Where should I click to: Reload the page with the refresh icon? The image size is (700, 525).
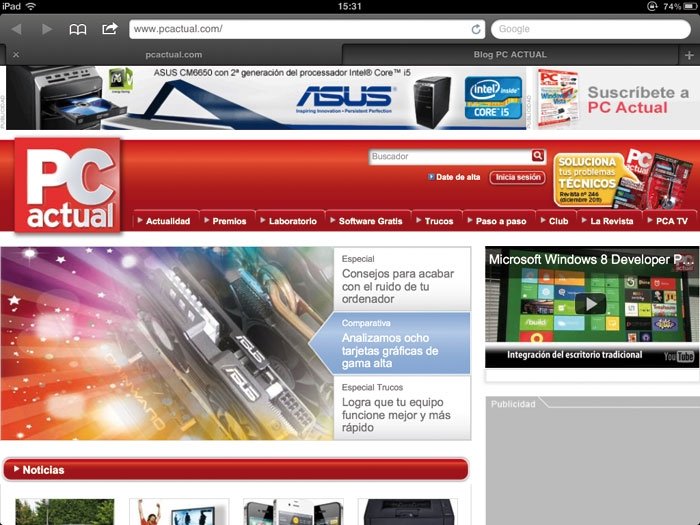(476, 29)
